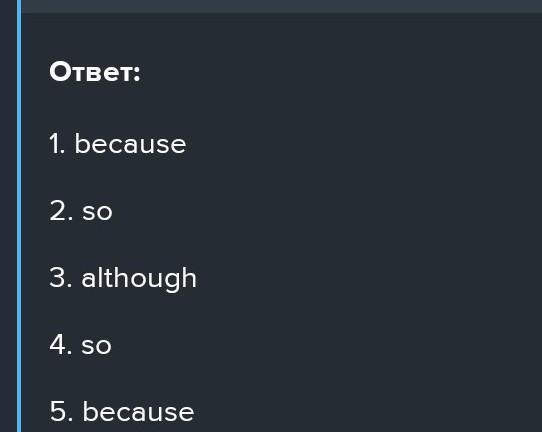
Task: Select the word "because" in answer 5
Action: [138, 411]
